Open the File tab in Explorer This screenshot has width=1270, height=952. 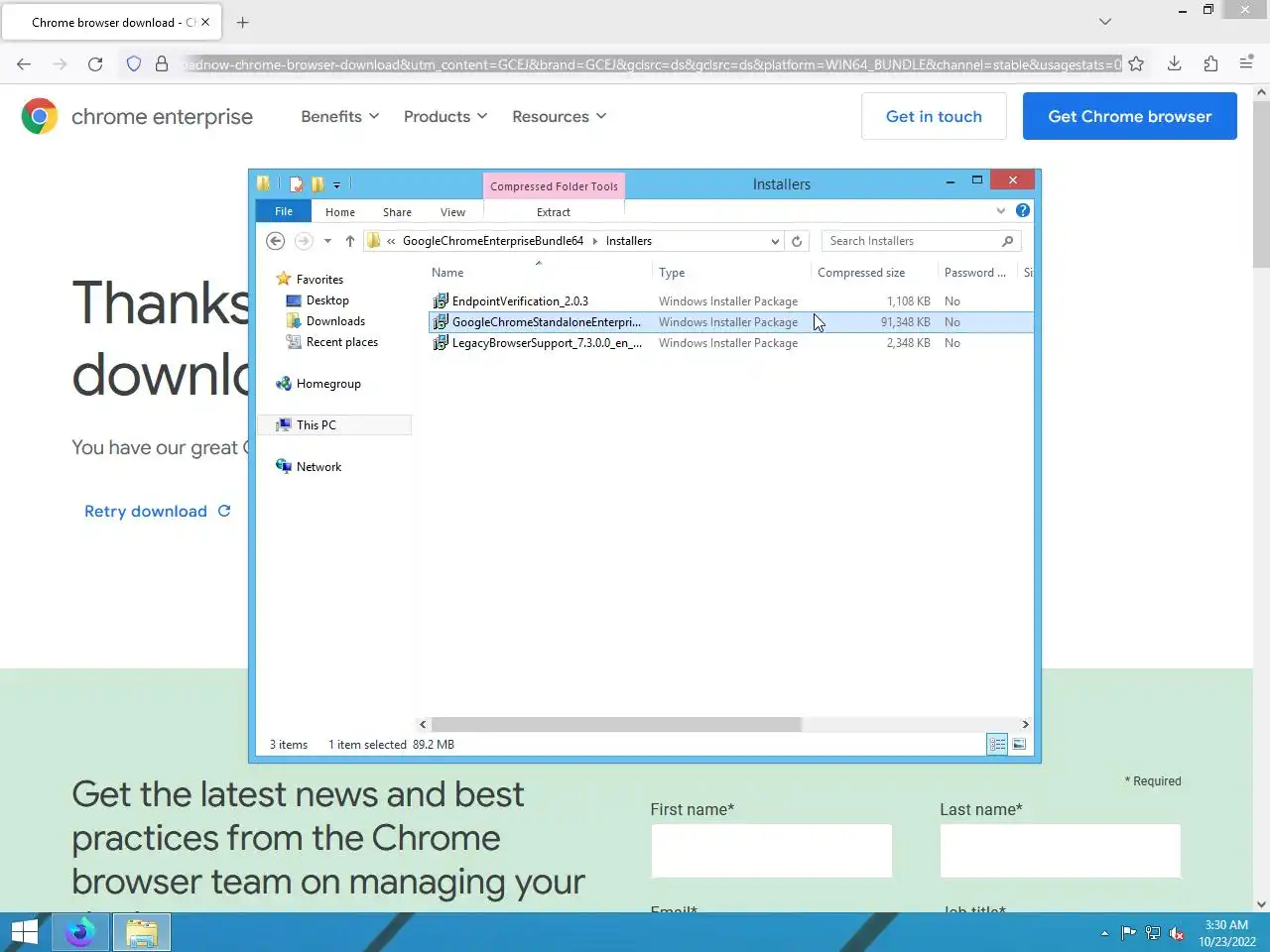click(x=284, y=211)
